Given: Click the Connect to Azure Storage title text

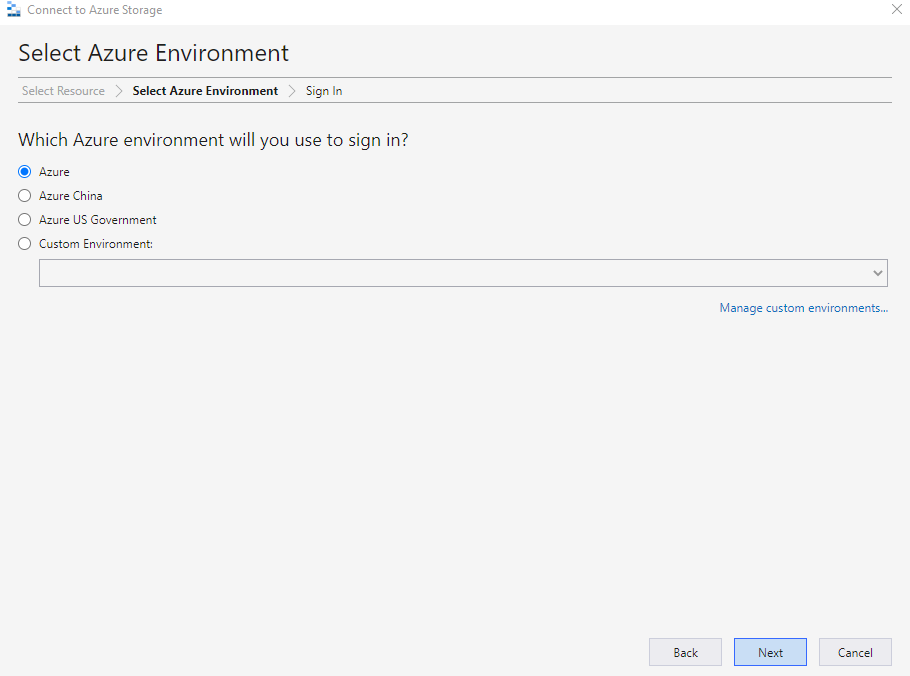Looking at the screenshot, I should tap(95, 10).
